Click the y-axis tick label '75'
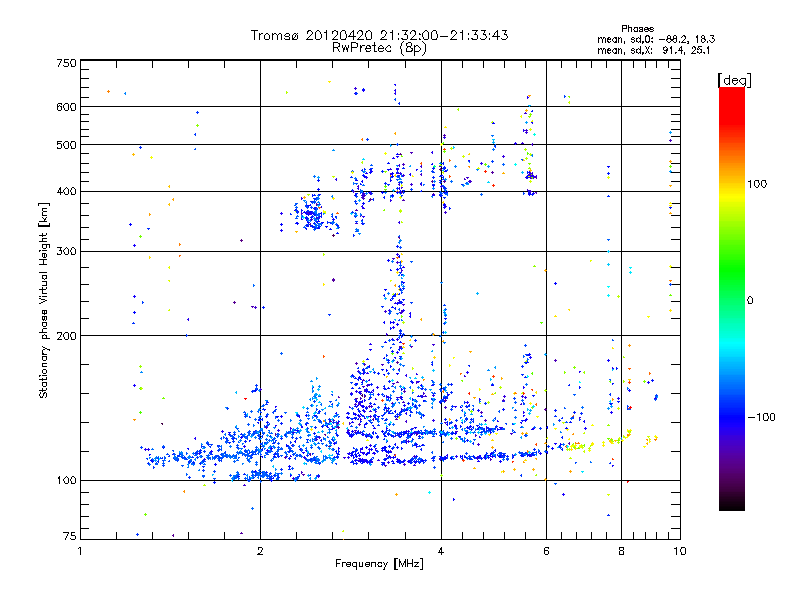The width and height of the screenshot is (800, 600). click(70, 536)
